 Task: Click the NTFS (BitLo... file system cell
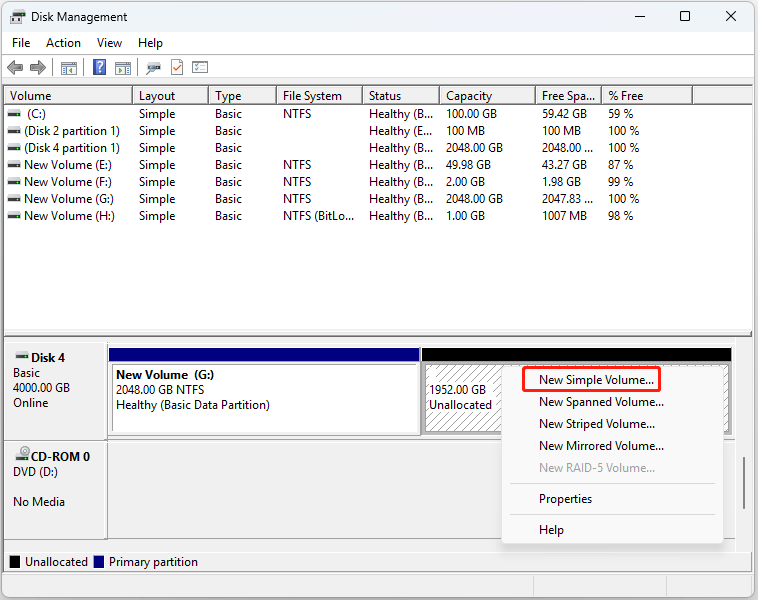pos(319,216)
